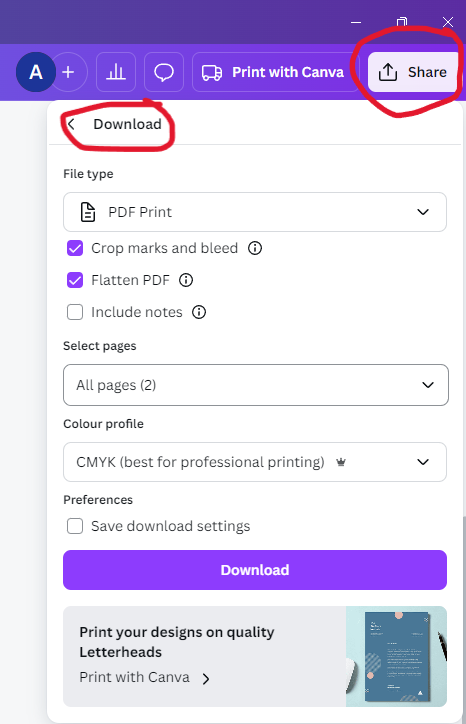The width and height of the screenshot is (466, 724).
Task: Open the CMYK colour profile dropdown
Action: coord(255,462)
